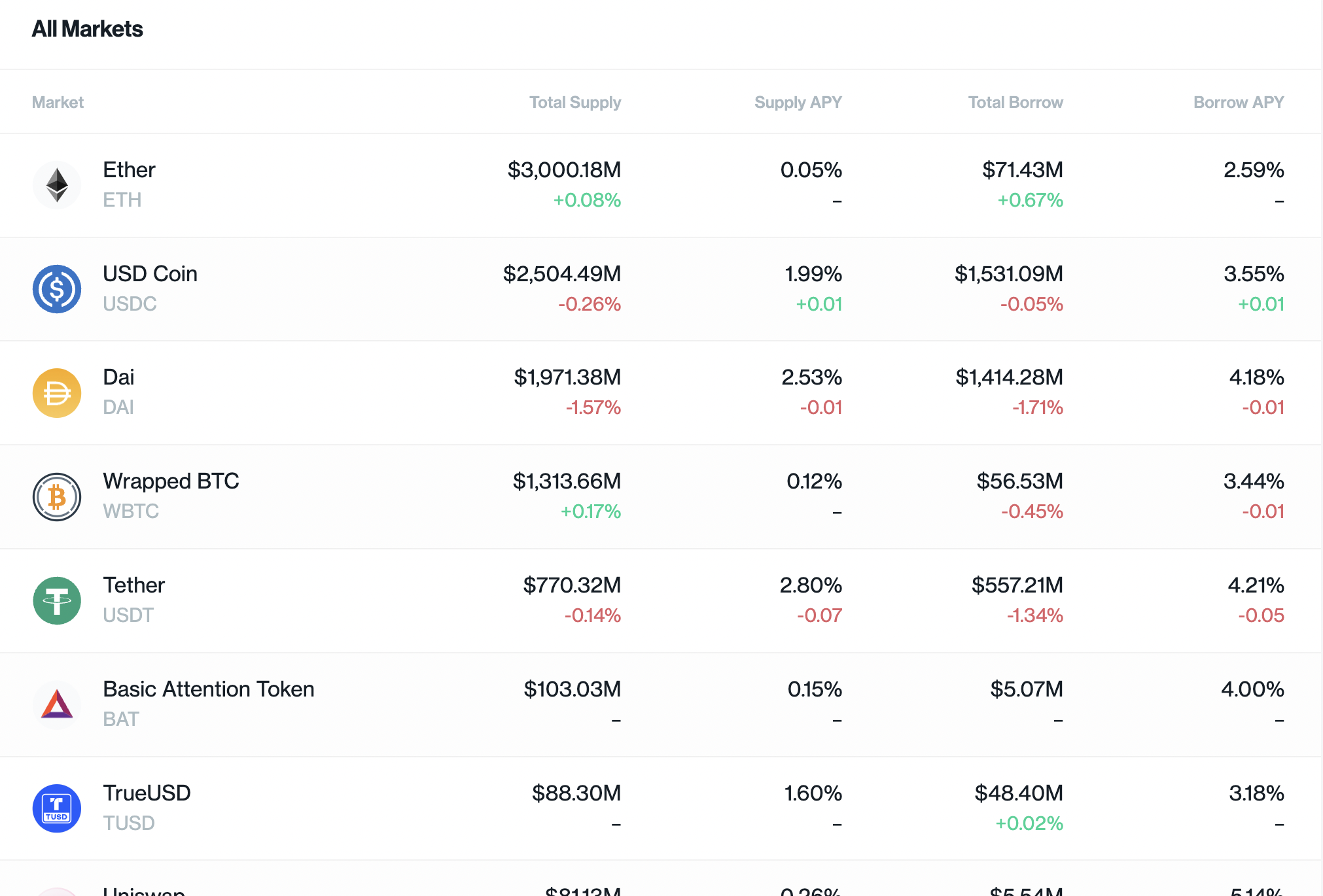Image resolution: width=1323 pixels, height=896 pixels.
Task: Click BAT total supply $103.03M
Action: point(573,689)
